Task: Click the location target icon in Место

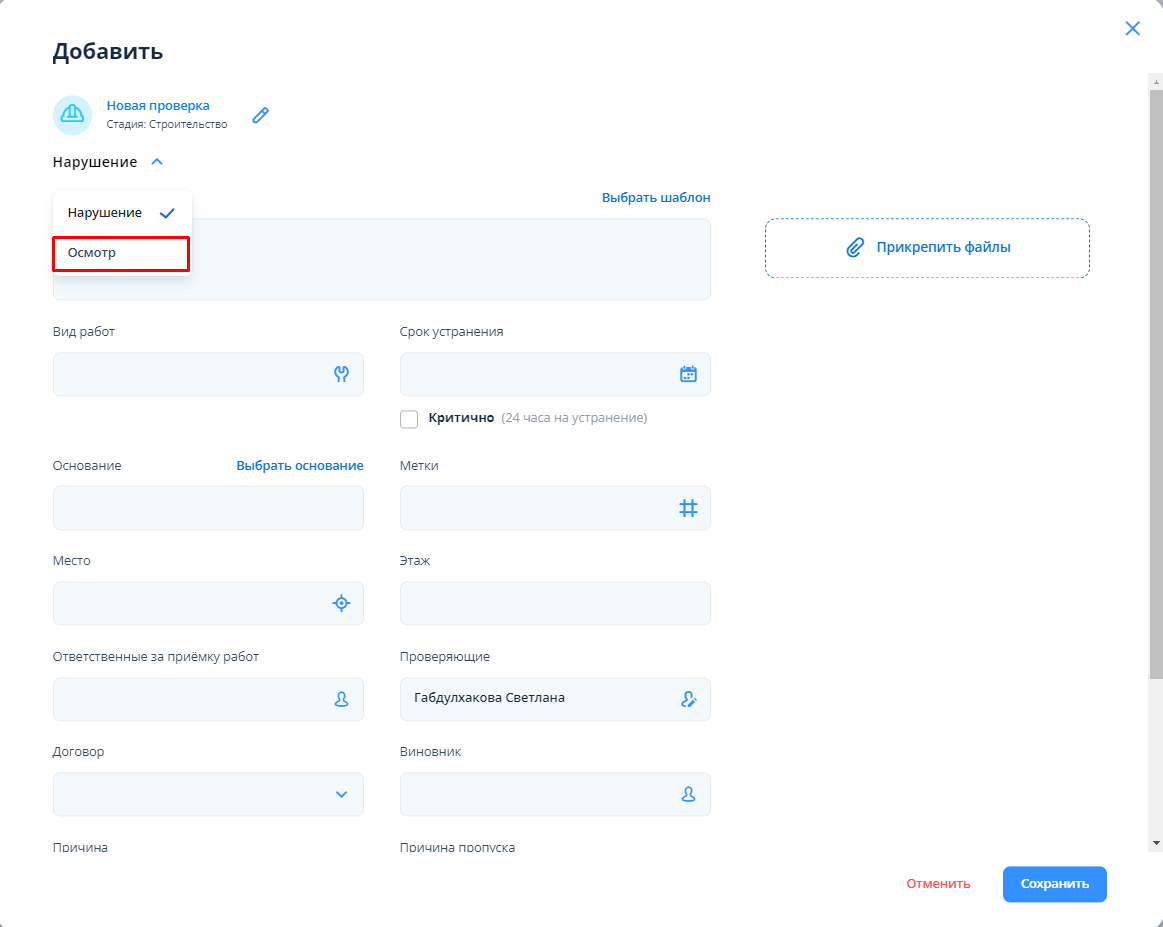Action: click(x=341, y=603)
